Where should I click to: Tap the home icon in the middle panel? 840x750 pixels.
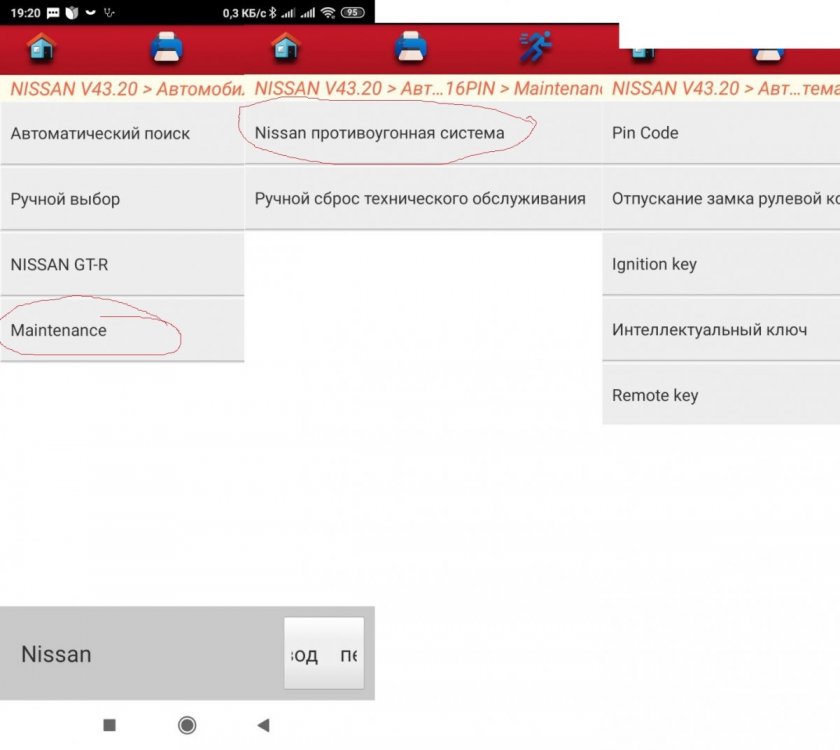pos(286,47)
